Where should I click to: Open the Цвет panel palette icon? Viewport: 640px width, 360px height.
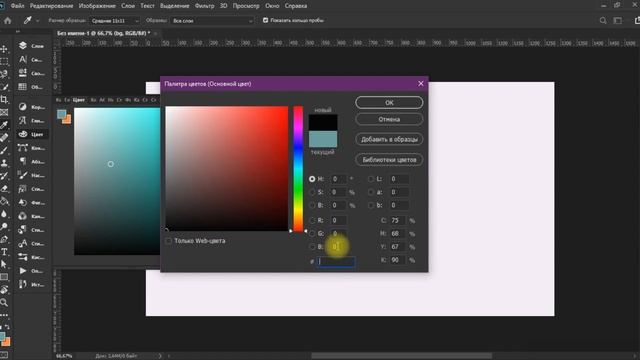click(x=22, y=134)
